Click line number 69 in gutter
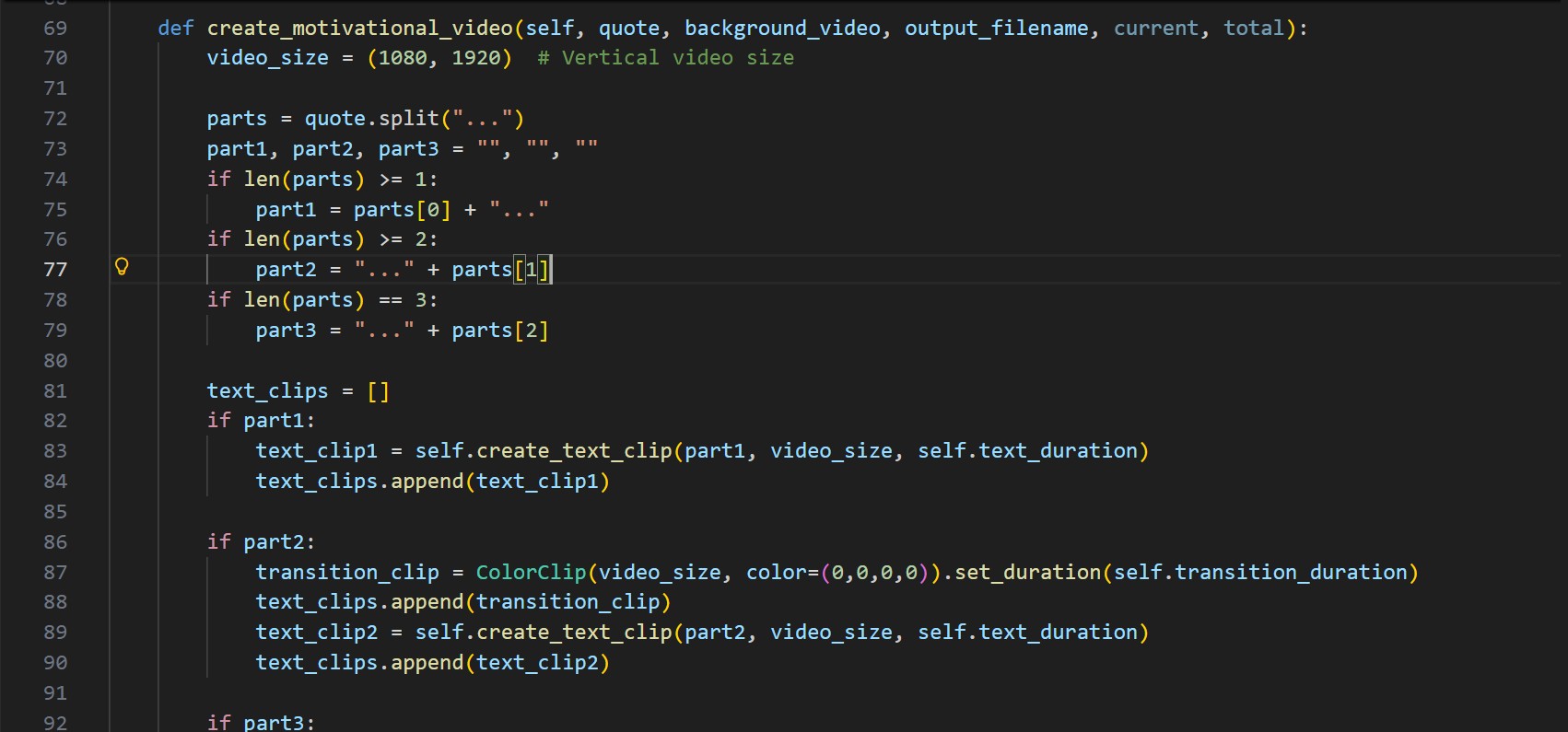 [x=55, y=28]
